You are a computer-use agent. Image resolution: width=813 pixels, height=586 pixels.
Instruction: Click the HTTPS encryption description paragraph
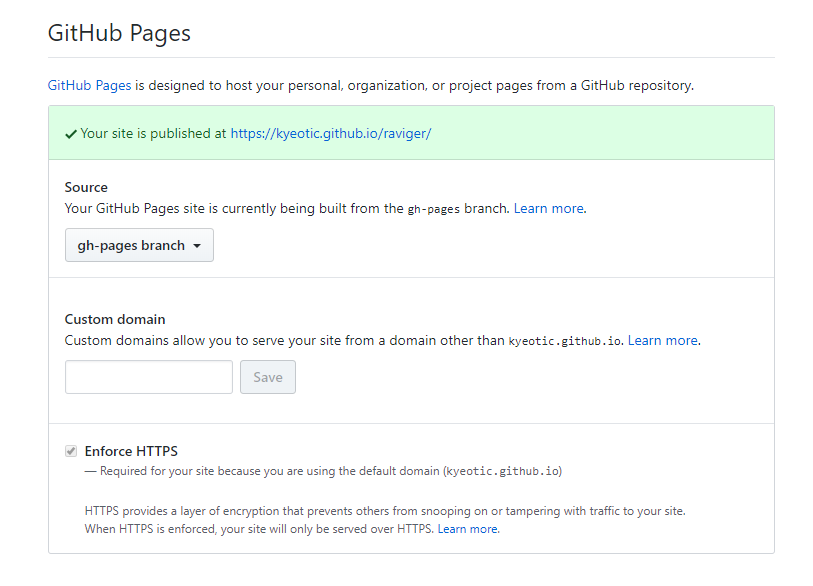385,511
